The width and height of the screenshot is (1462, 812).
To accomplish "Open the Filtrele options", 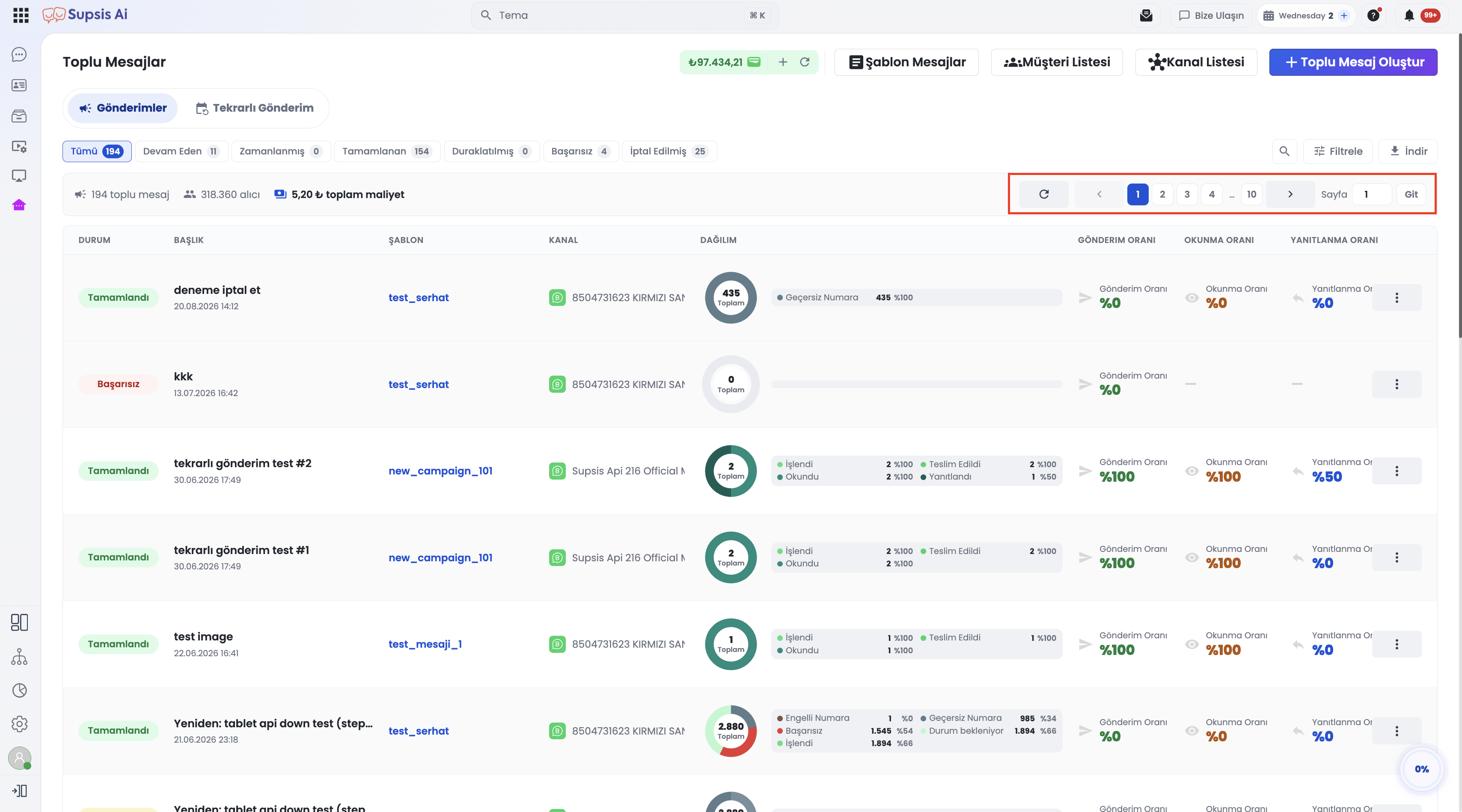I will 1338,151.
